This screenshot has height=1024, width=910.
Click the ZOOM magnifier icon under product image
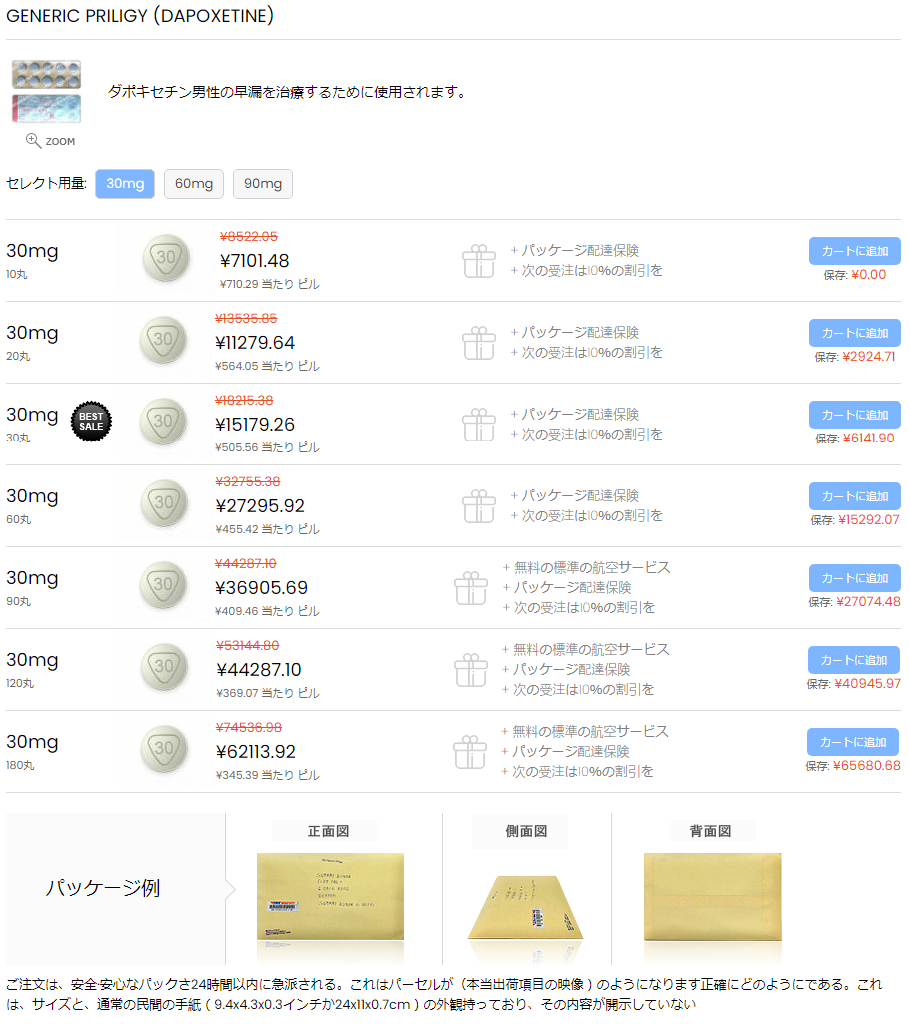coord(33,140)
